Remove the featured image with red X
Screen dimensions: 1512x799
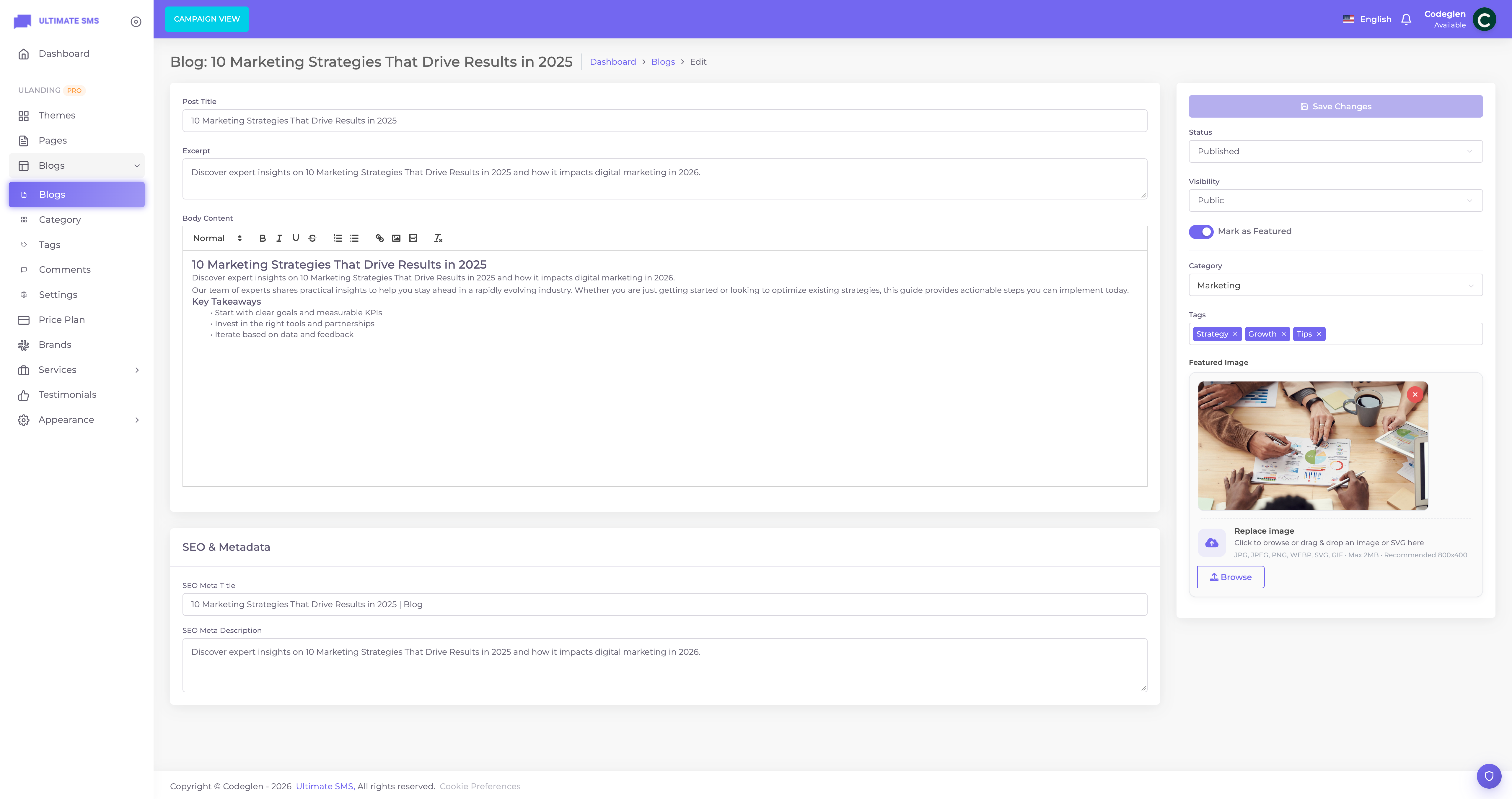click(1415, 394)
